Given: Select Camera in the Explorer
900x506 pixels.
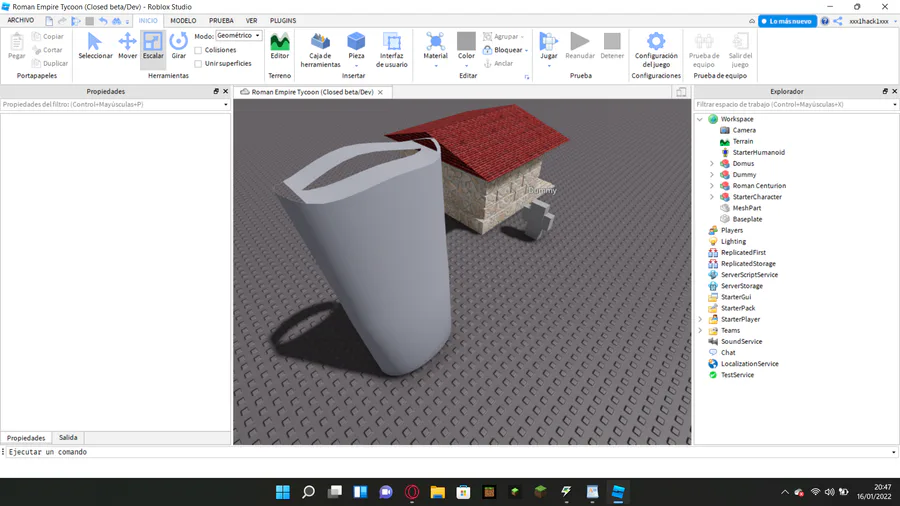Looking at the screenshot, I should click(x=744, y=130).
